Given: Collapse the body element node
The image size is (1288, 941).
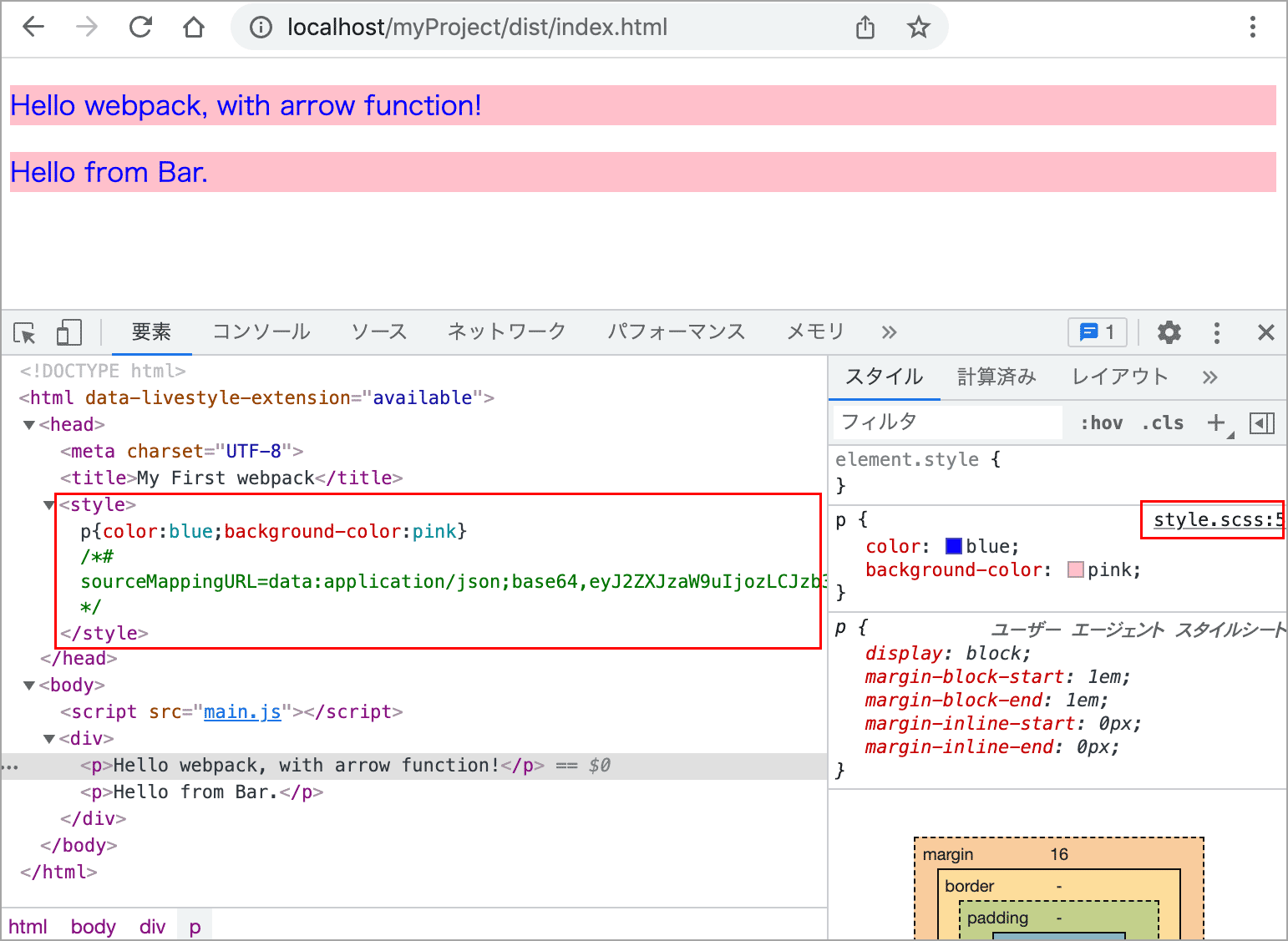Looking at the screenshot, I should (x=29, y=686).
